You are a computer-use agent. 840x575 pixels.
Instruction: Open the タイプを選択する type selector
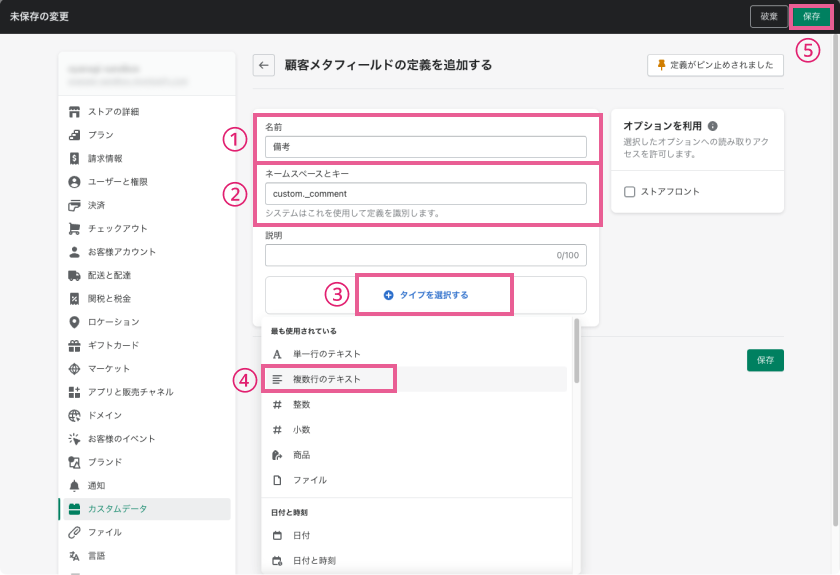coord(426,295)
